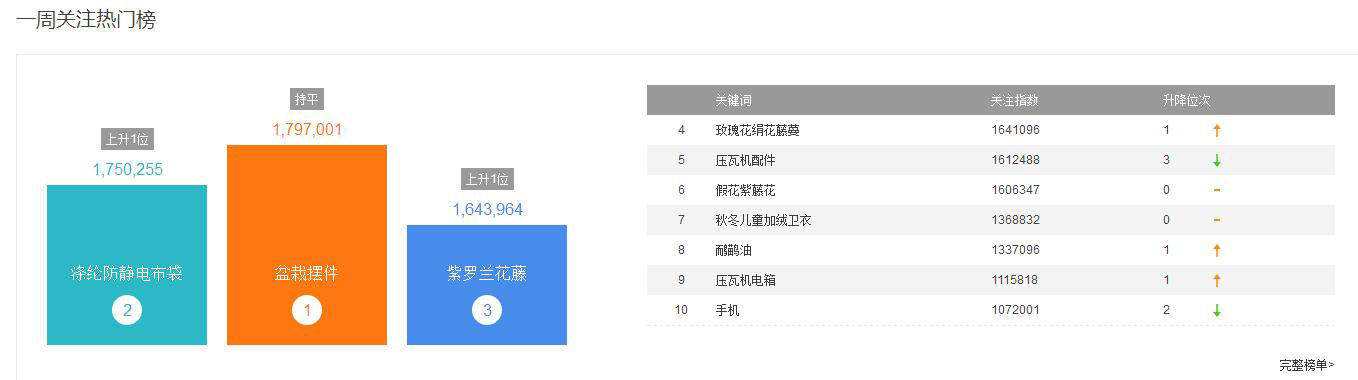This screenshot has height=380, width=1358.
Task: Select keyword 假花紫藤花
Action: tap(745, 190)
